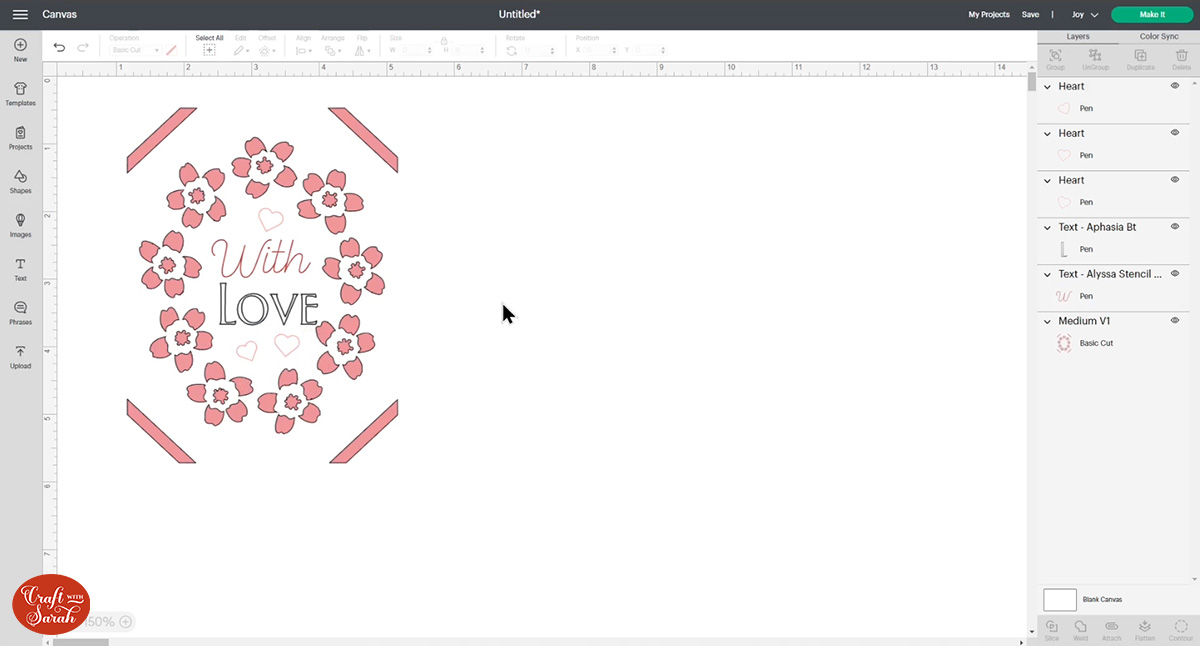This screenshot has height=646, width=1200.
Task: Click the Blank Canvas color swatch
Action: (1060, 599)
